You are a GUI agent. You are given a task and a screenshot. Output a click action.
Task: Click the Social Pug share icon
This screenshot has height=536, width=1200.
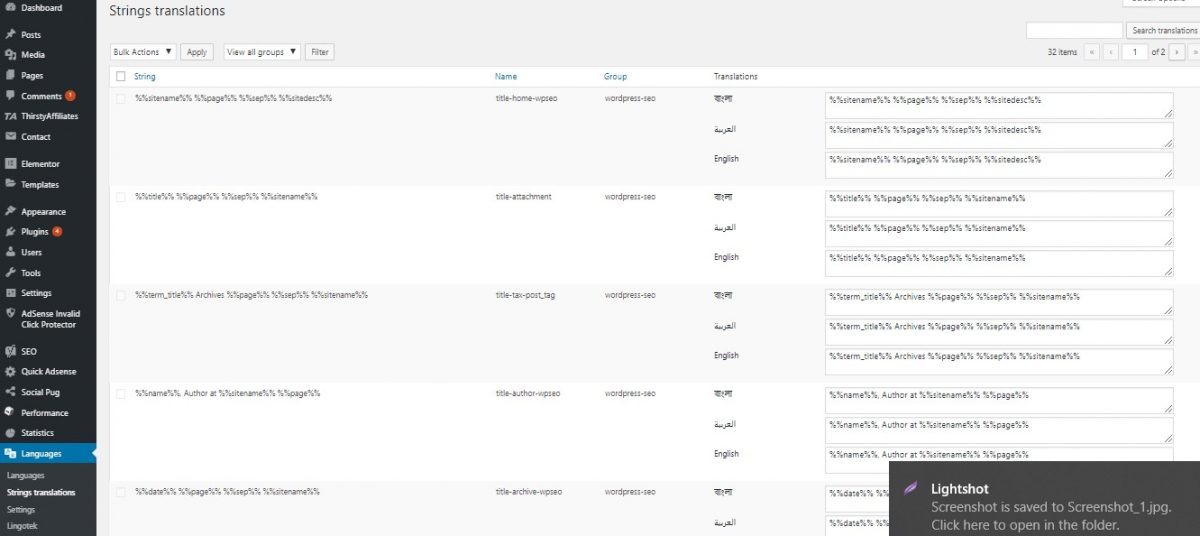click(10, 392)
